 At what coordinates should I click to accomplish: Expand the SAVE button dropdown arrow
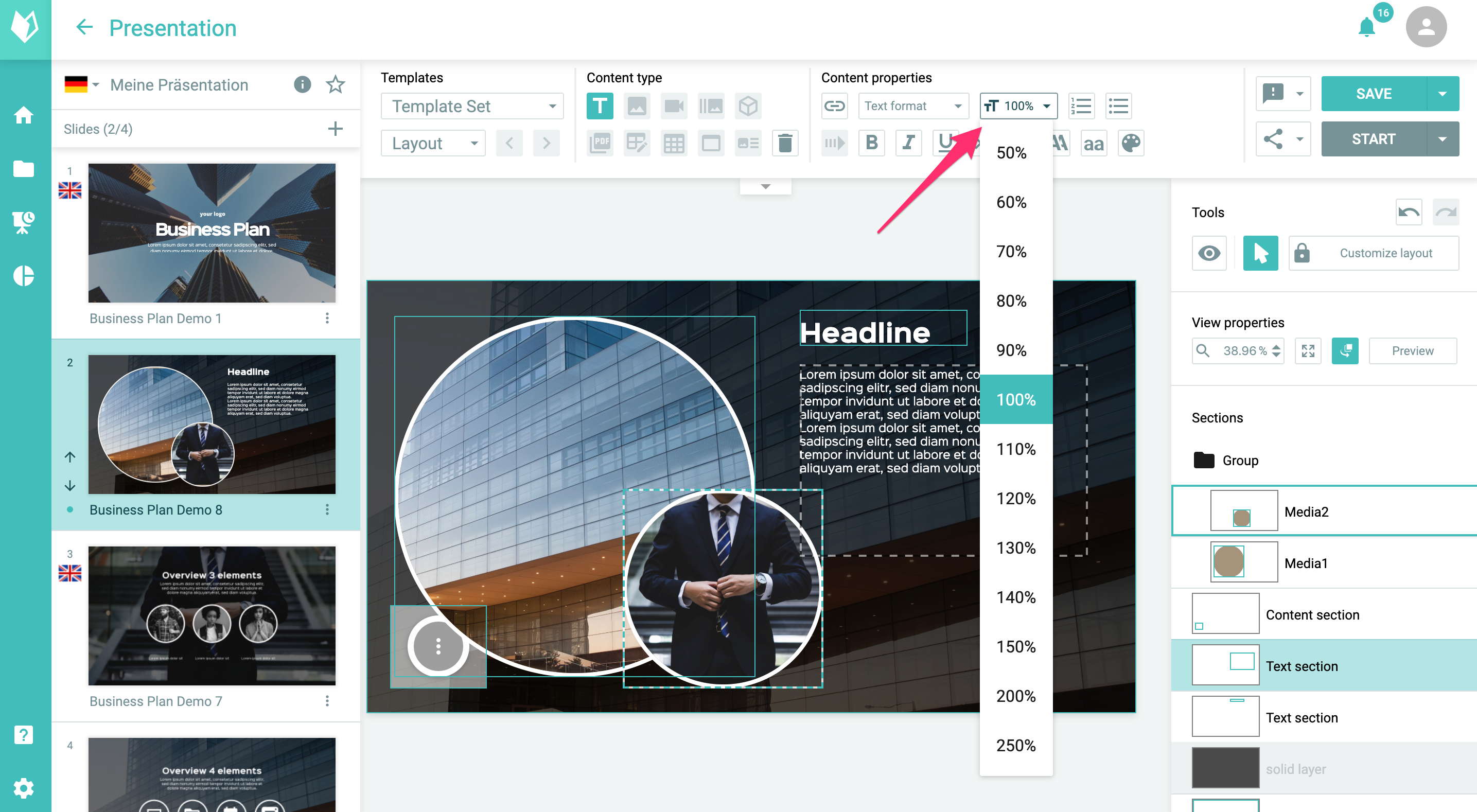coord(1442,94)
